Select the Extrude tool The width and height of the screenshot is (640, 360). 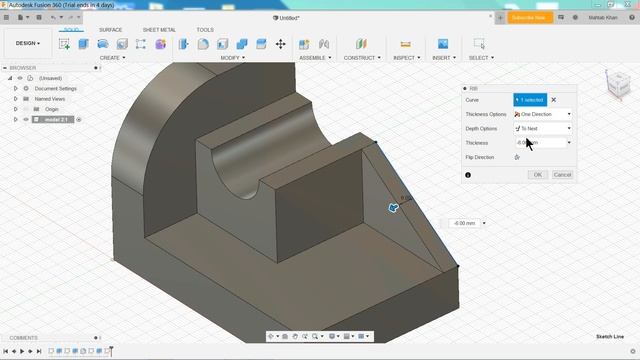pyautogui.click(x=84, y=44)
